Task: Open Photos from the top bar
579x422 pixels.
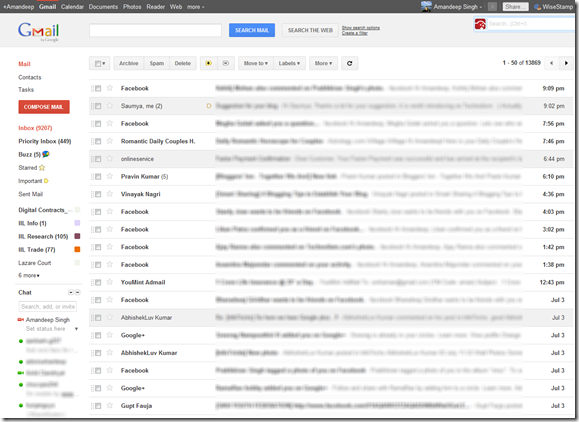Action: click(x=132, y=7)
